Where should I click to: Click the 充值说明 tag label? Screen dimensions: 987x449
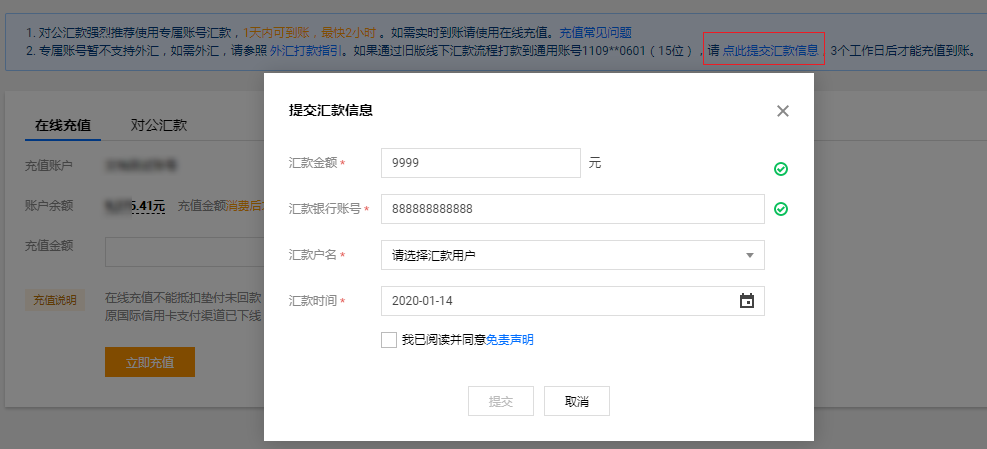55,300
